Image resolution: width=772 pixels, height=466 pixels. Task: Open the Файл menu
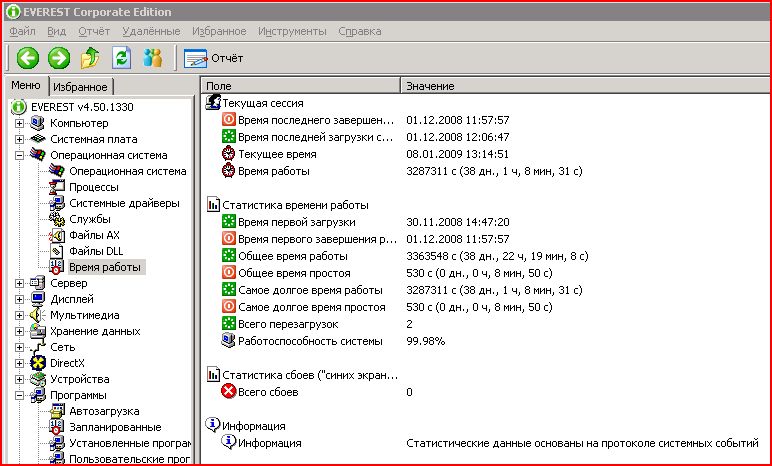[x=22, y=31]
